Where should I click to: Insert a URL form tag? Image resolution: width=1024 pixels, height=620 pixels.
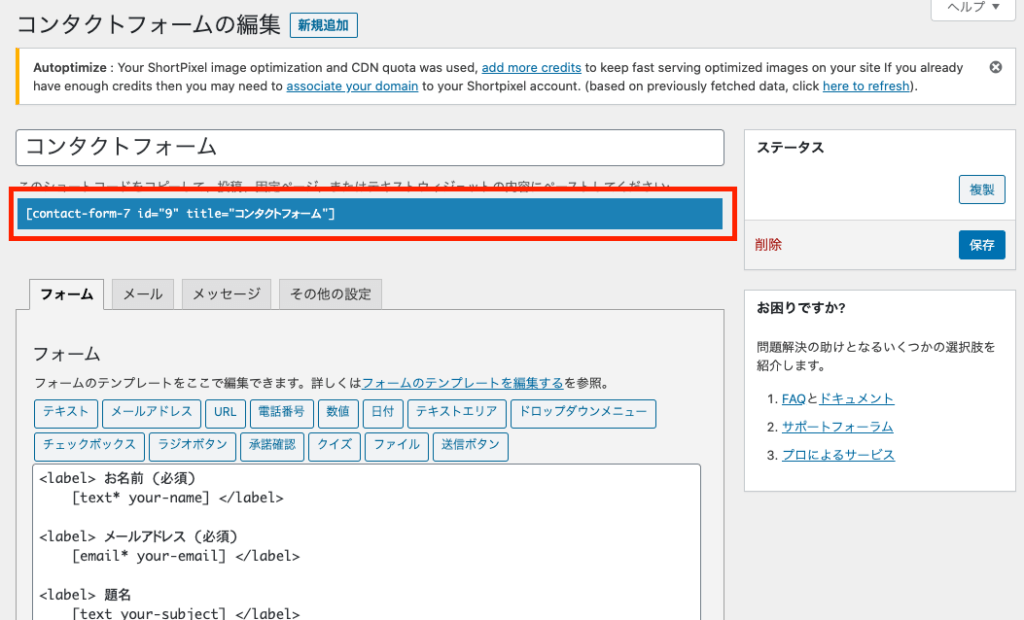(225, 413)
